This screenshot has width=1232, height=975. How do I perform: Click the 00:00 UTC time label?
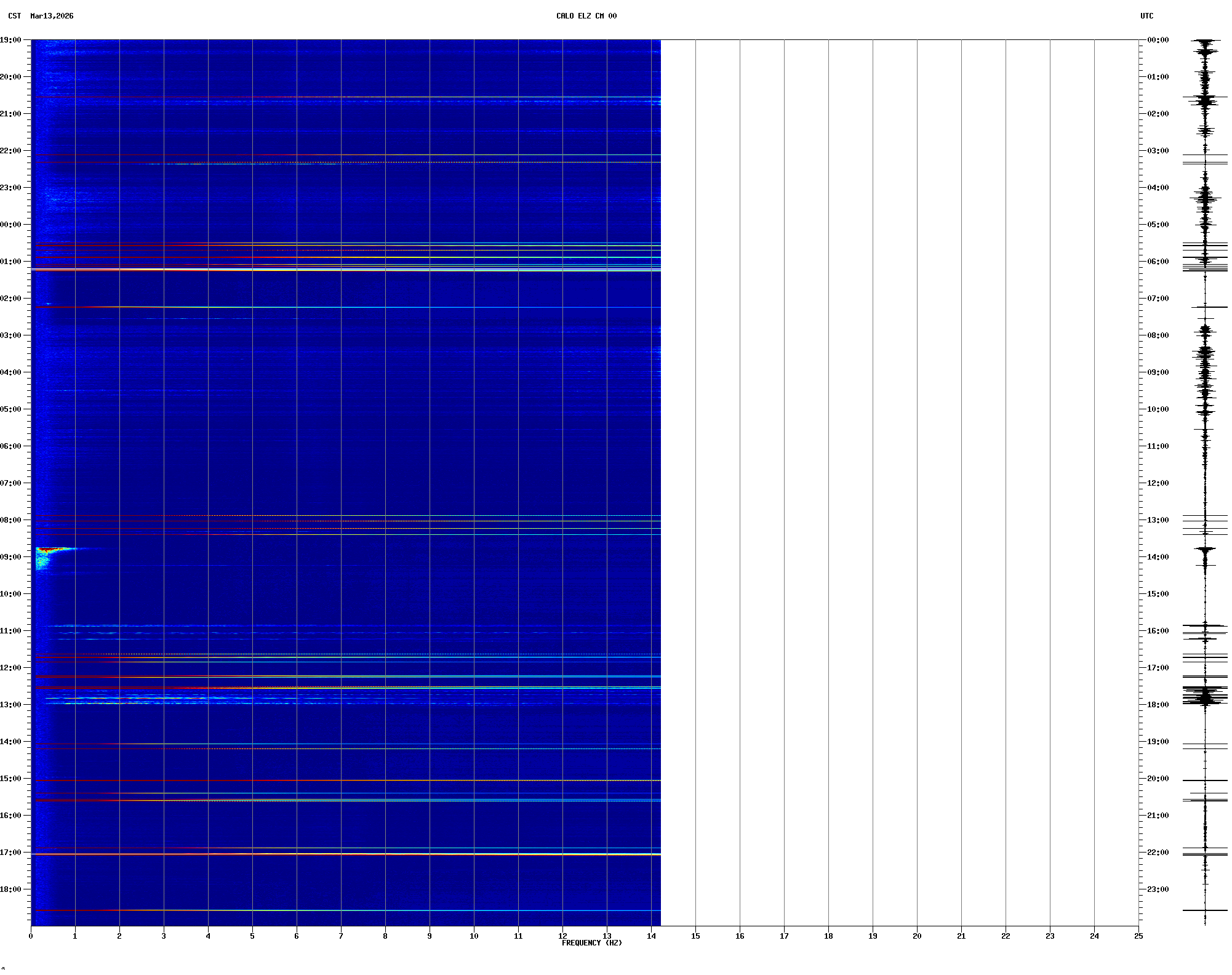[x=1158, y=40]
